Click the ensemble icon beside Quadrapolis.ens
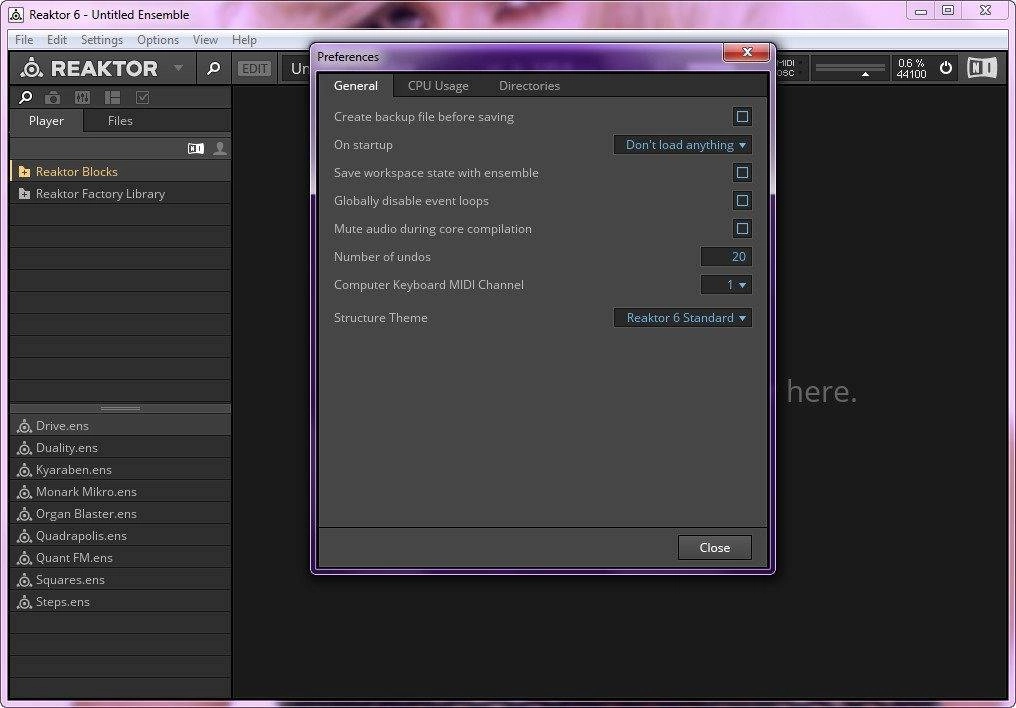 (25, 536)
